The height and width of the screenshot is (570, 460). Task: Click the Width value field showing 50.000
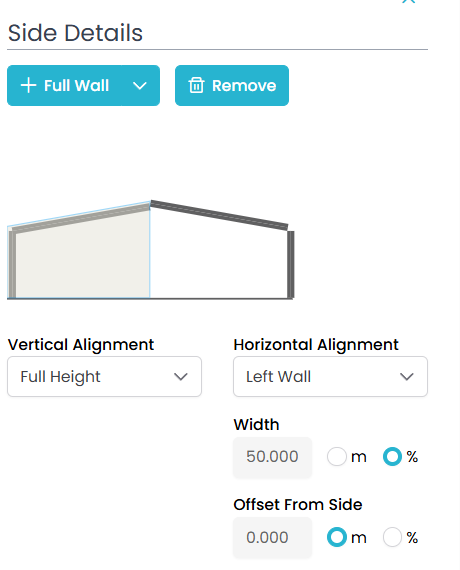(273, 457)
